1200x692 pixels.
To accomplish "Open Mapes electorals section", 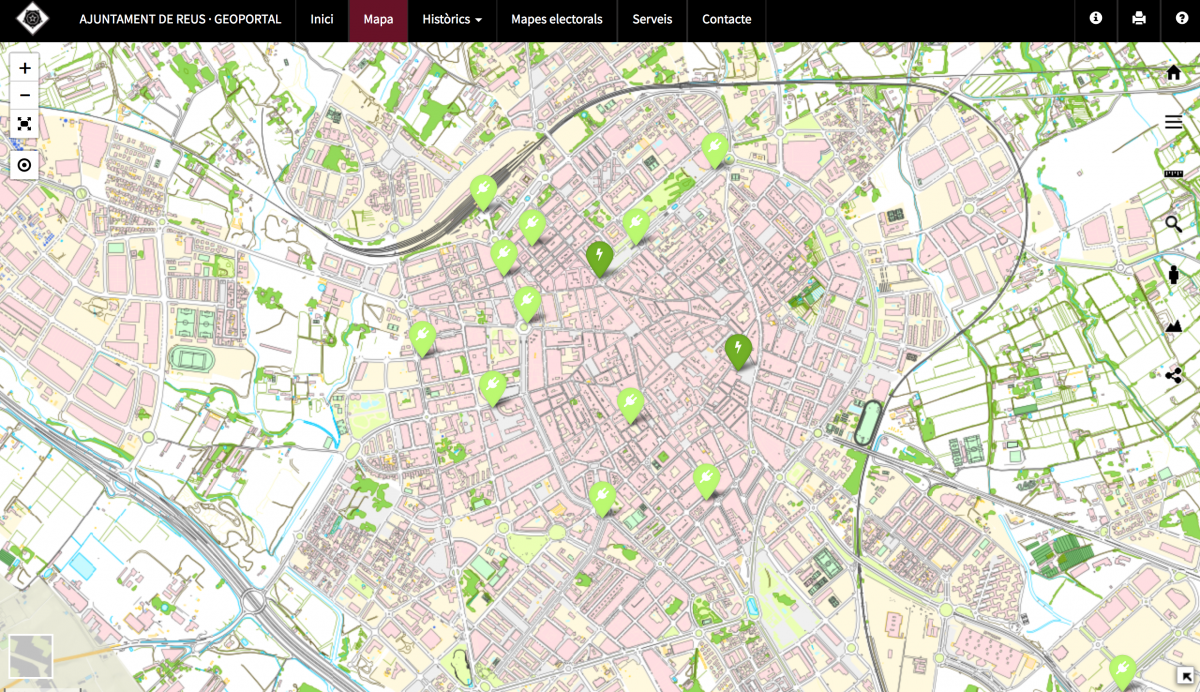I will 556,19.
